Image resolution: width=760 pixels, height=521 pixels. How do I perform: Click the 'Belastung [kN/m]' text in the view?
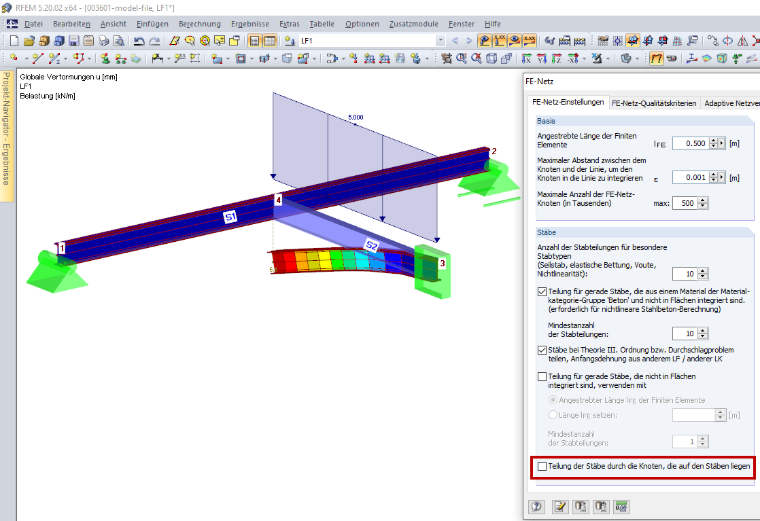pyautogui.click(x=48, y=96)
